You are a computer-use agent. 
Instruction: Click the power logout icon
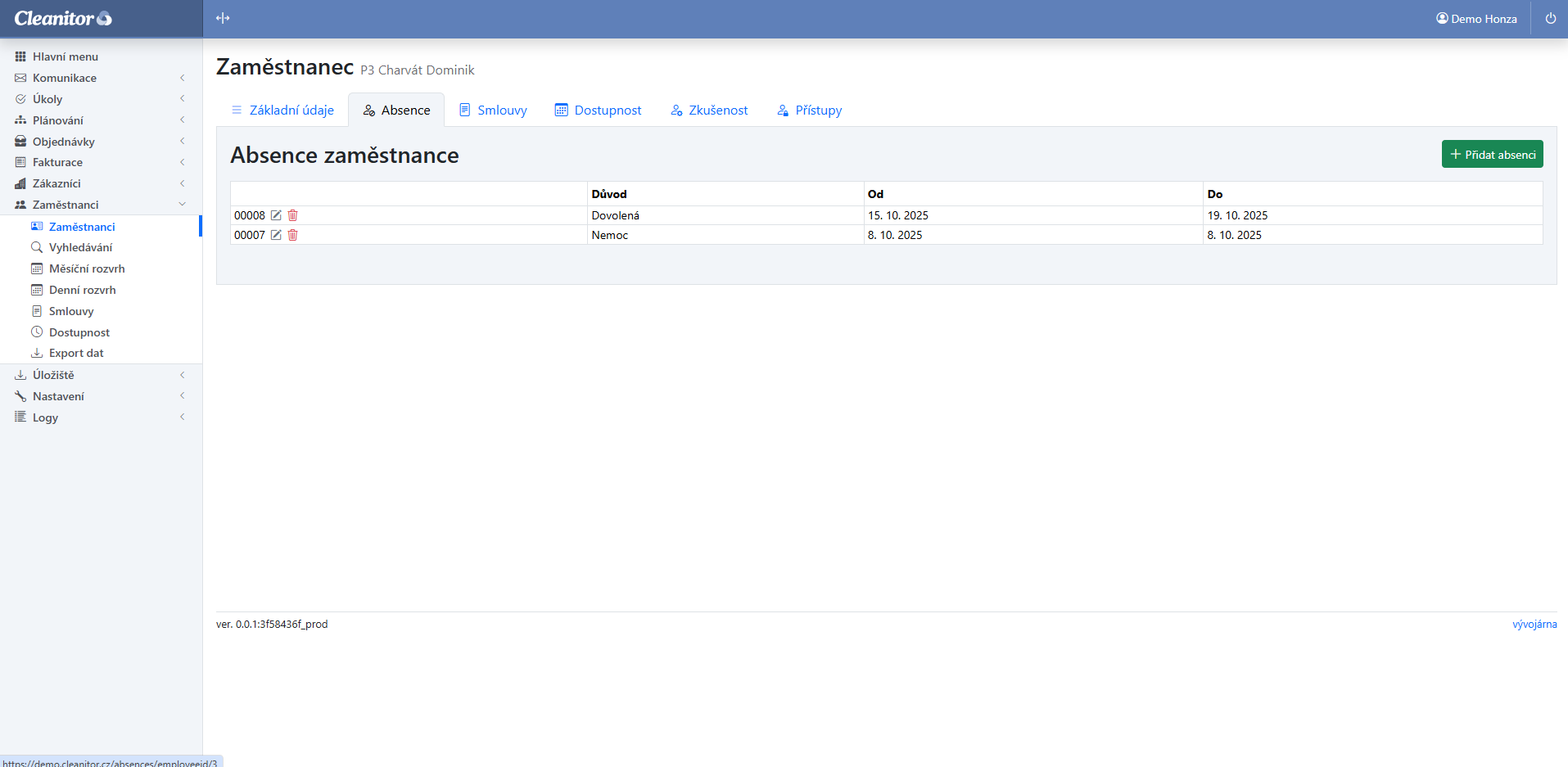click(x=1550, y=18)
